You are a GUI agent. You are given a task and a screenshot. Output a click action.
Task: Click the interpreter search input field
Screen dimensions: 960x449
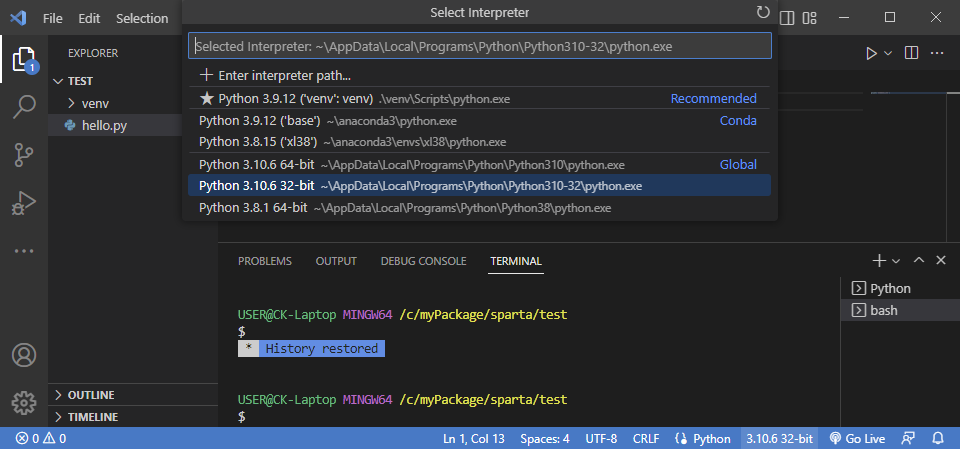coord(479,46)
